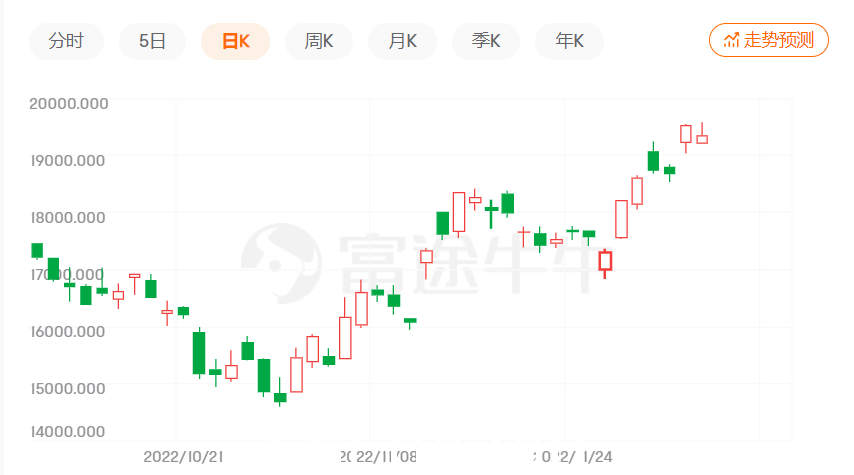Click the 走势预测 trend forecast button

[768, 40]
